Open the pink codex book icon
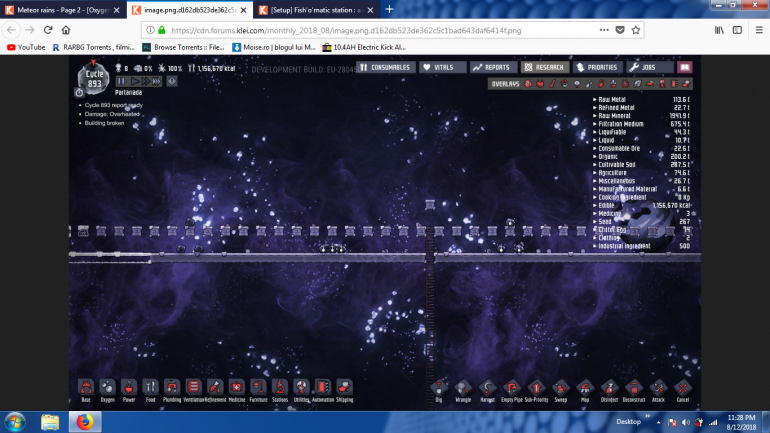The width and height of the screenshot is (770, 433). point(685,67)
